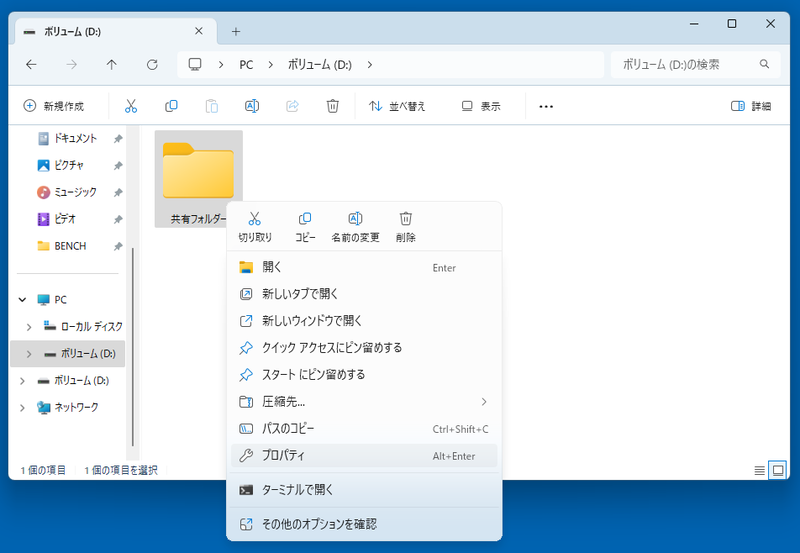Open the 圧縮先... submenu
This screenshot has height=553, width=800.
[364, 402]
